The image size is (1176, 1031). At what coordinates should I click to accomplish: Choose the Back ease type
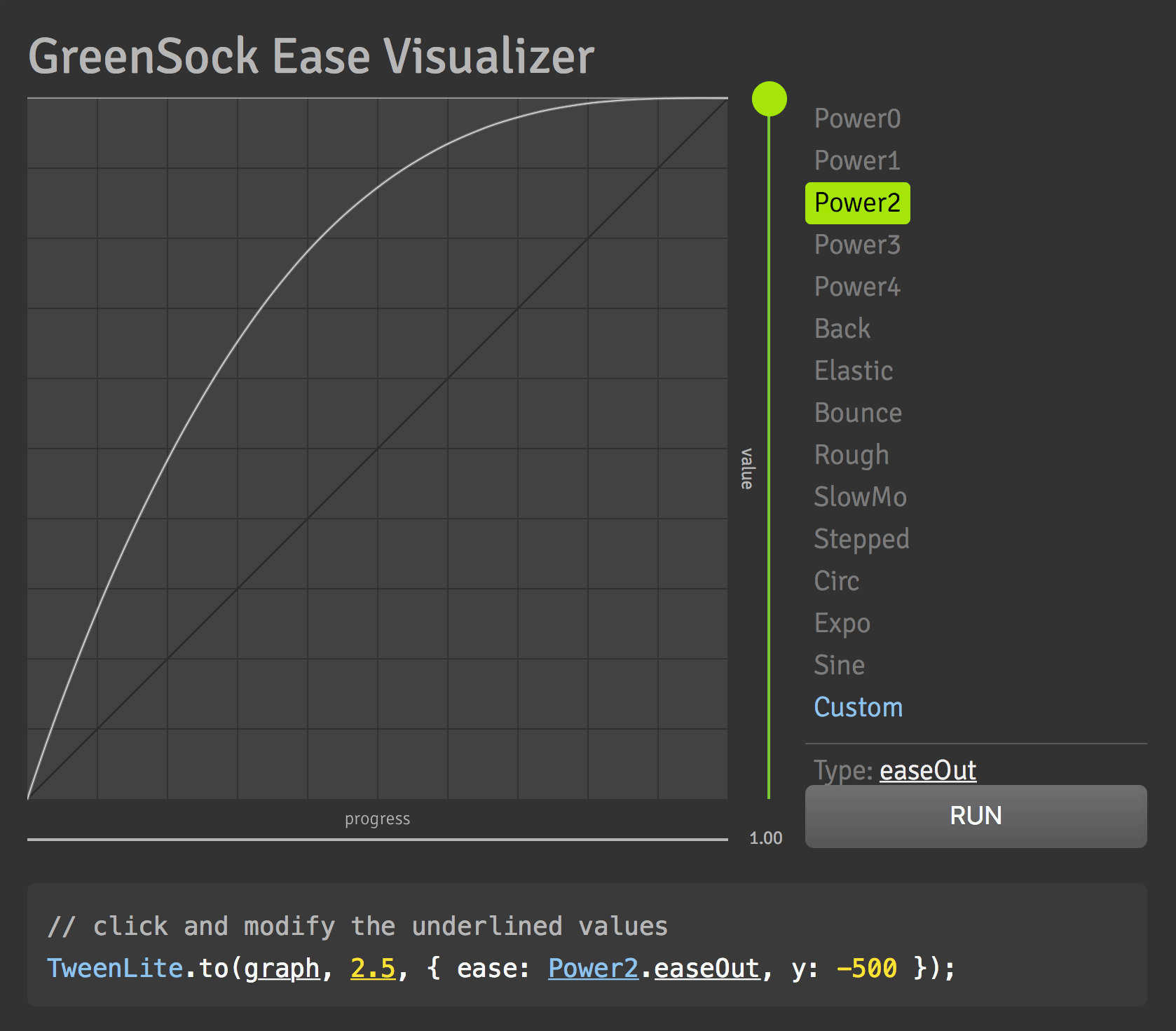coord(842,329)
